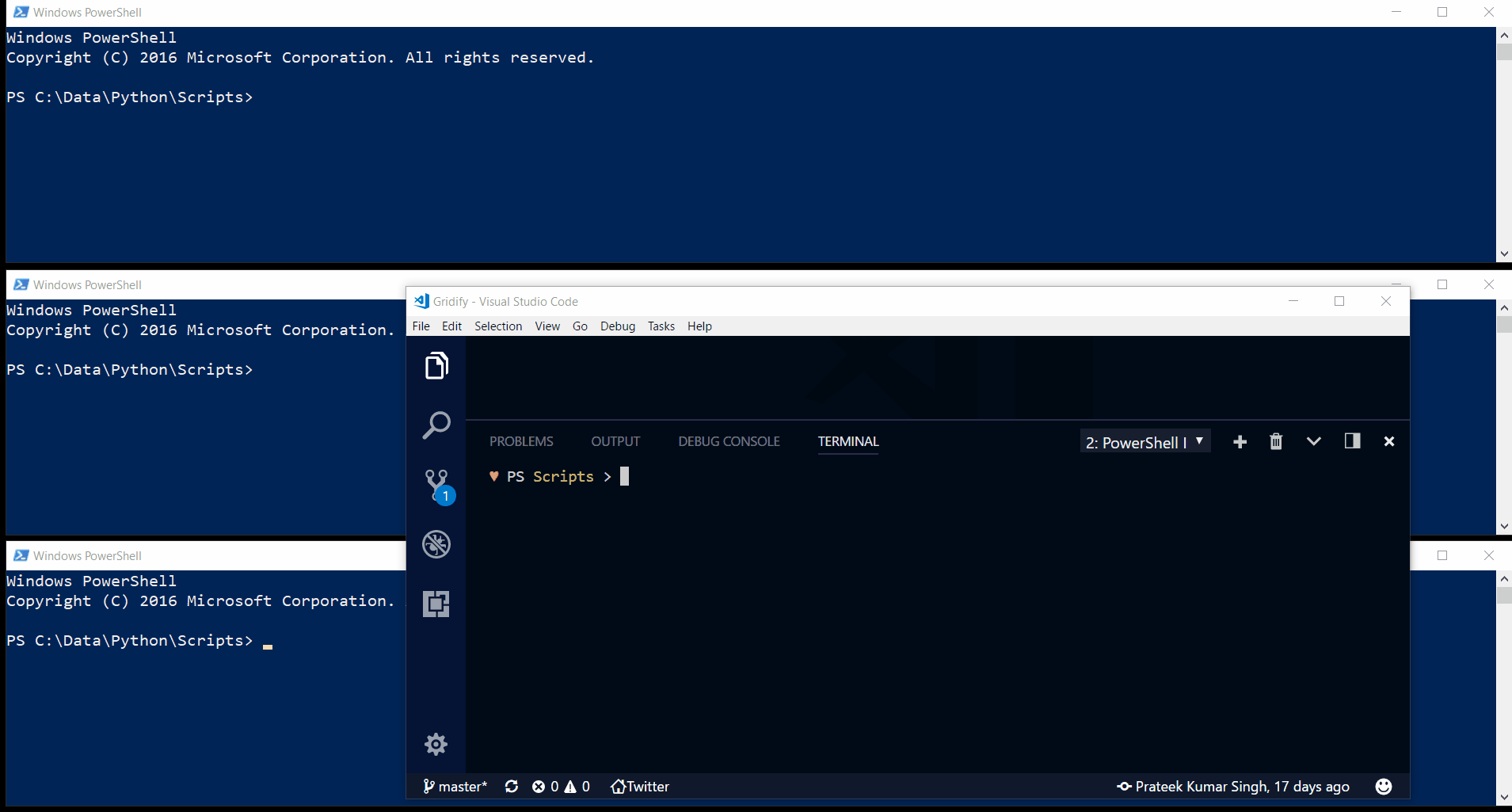This screenshot has width=1512, height=812.
Task: Open the Extensions view in VS Code
Action: pyautogui.click(x=436, y=604)
